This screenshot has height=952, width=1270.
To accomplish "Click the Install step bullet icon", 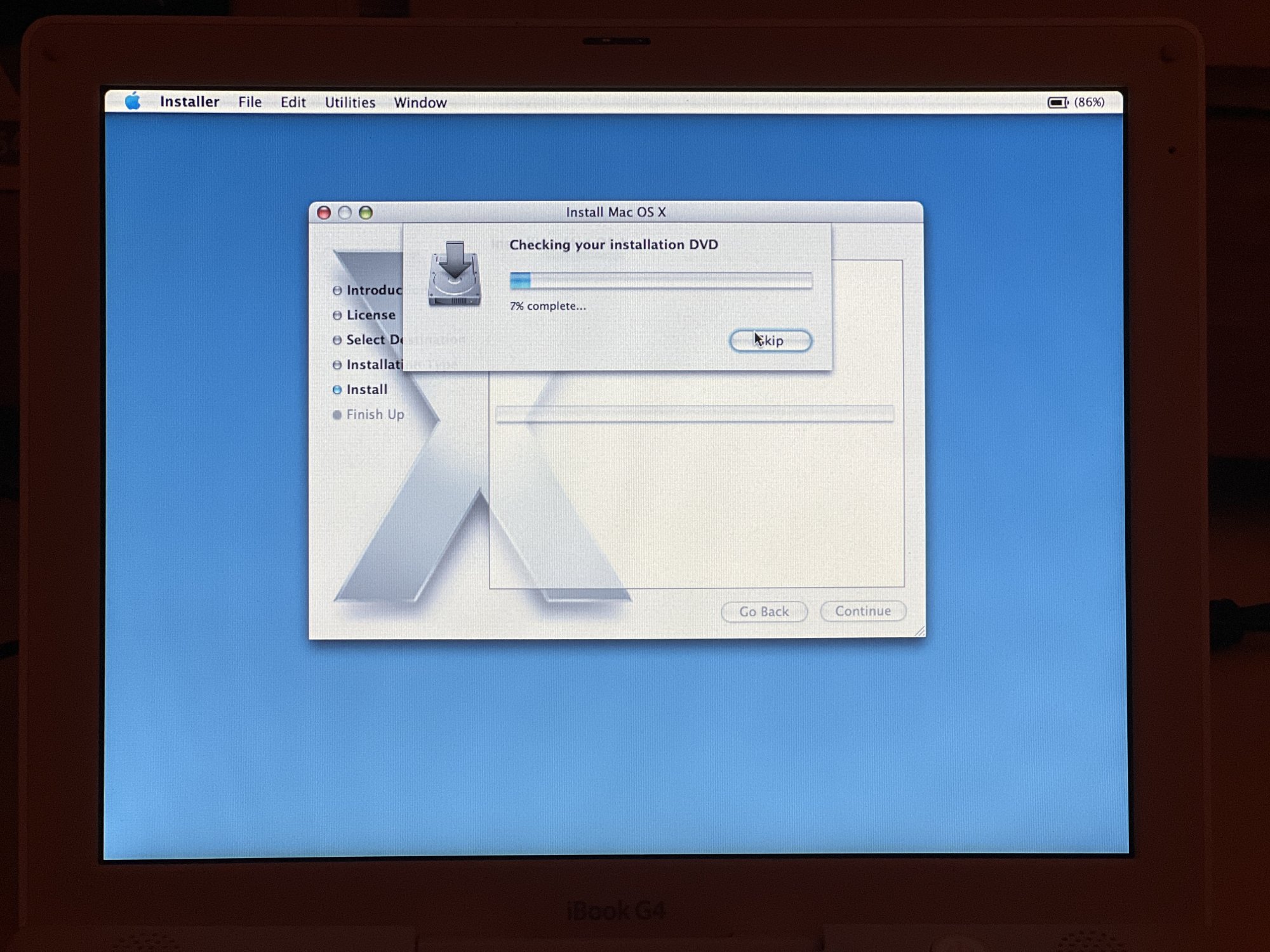I will [337, 390].
